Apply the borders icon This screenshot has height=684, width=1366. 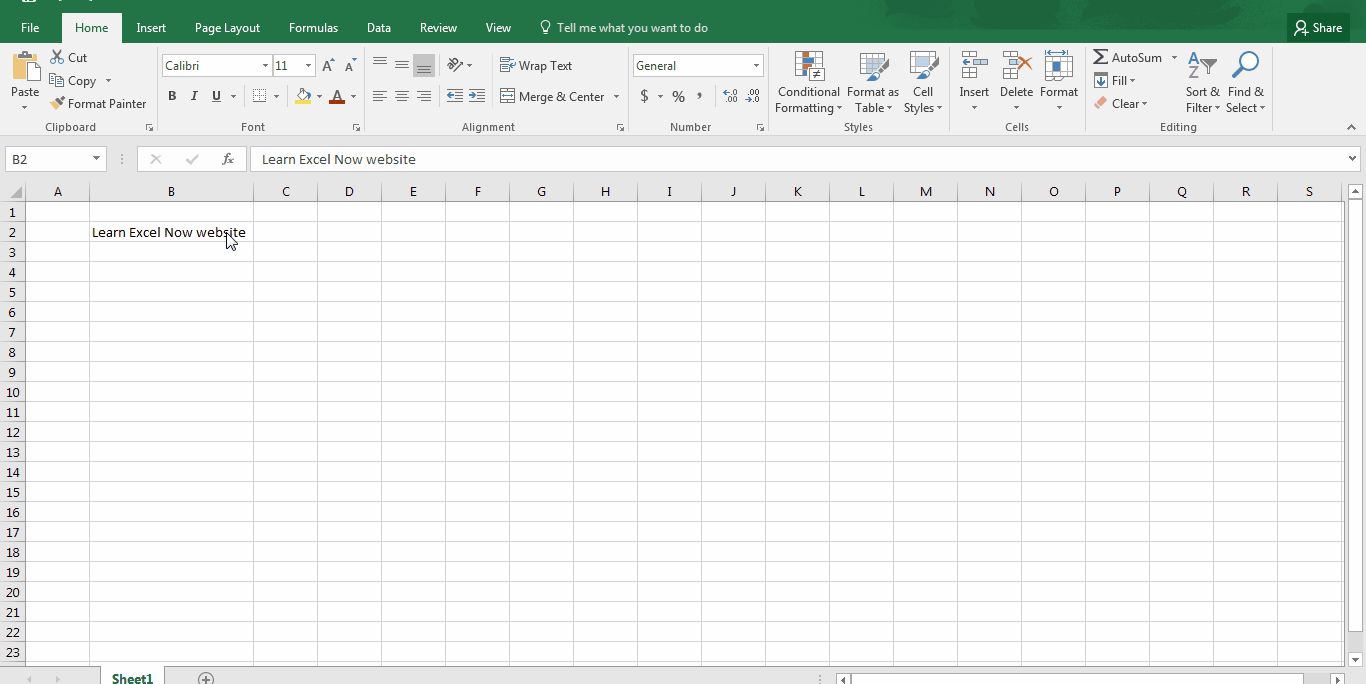[260, 96]
